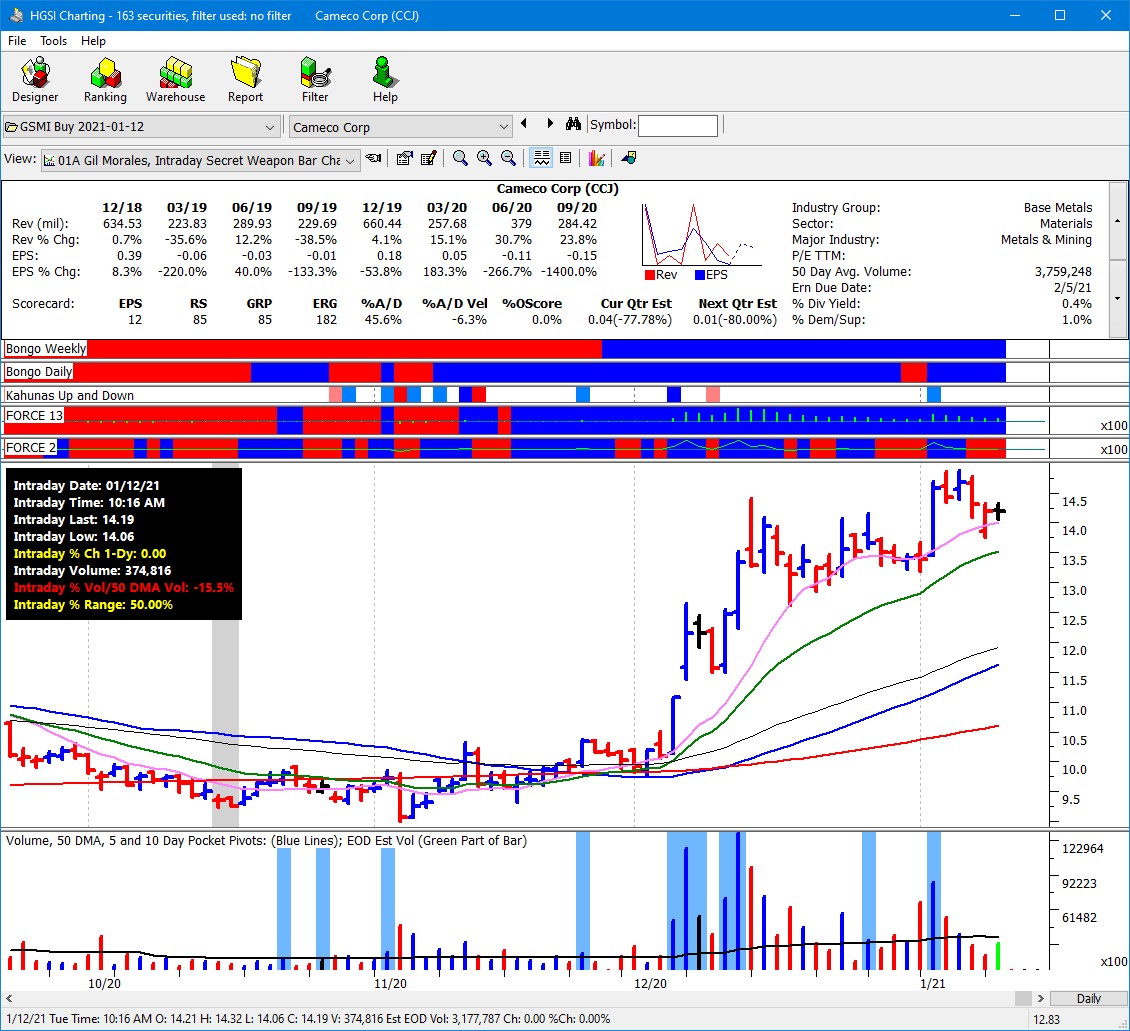Open the GSMI Buy 2021-01-12 dropdown
Screen dimensions: 1130x1031
(x=141, y=127)
